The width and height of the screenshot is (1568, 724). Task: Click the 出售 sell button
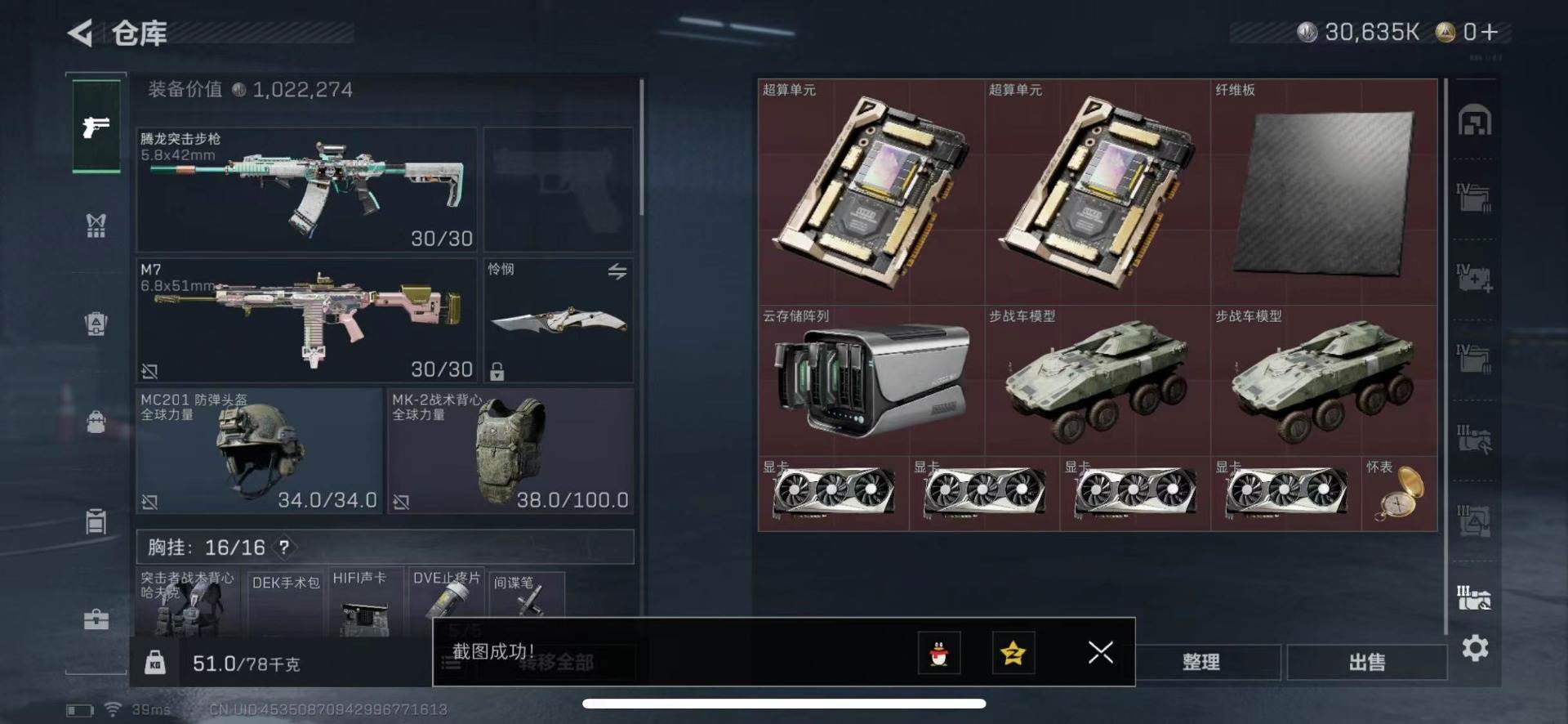1366,662
